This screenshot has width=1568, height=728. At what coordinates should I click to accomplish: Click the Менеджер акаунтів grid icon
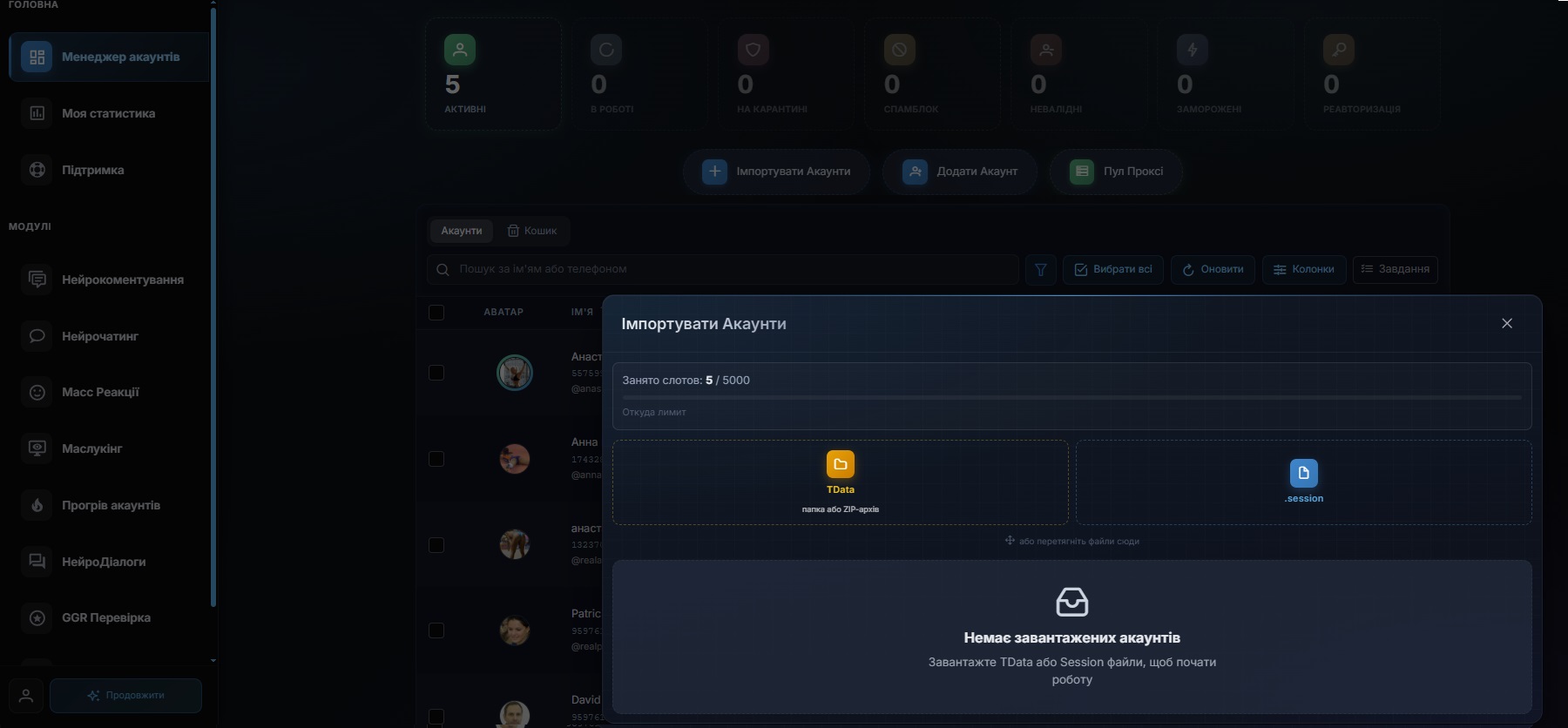[37, 57]
